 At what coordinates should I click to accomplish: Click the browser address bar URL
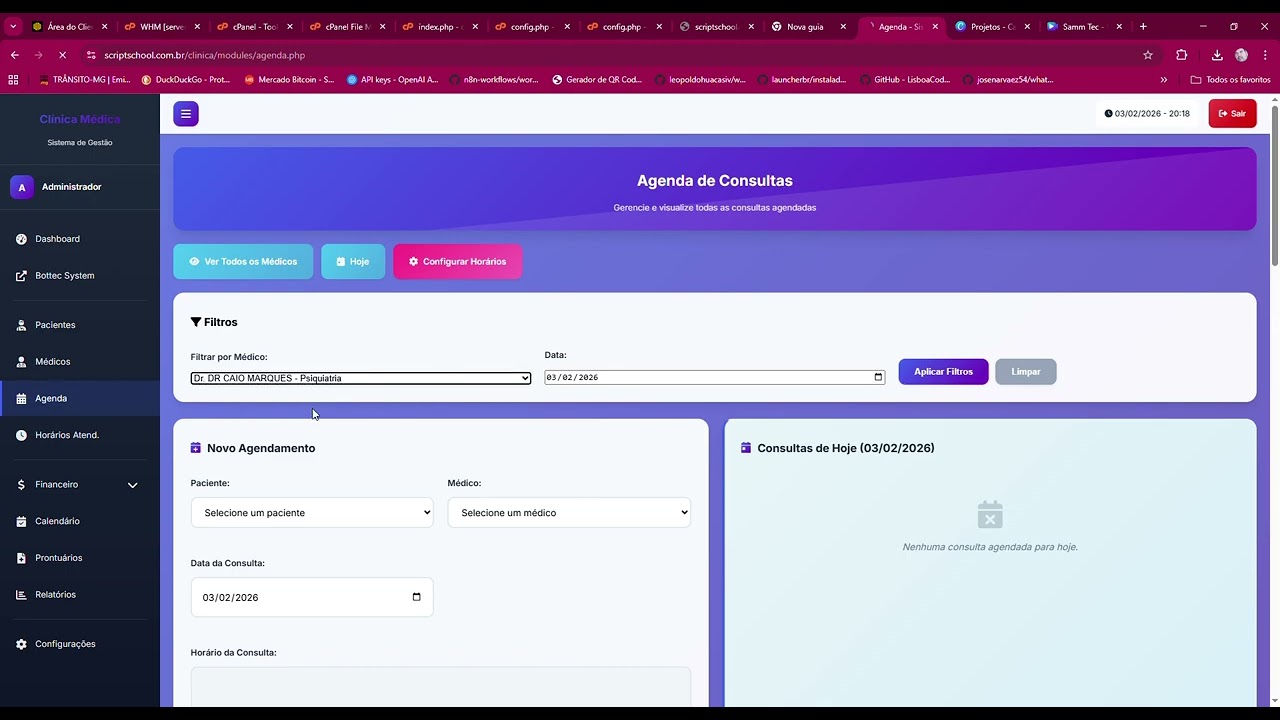click(x=205, y=55)
